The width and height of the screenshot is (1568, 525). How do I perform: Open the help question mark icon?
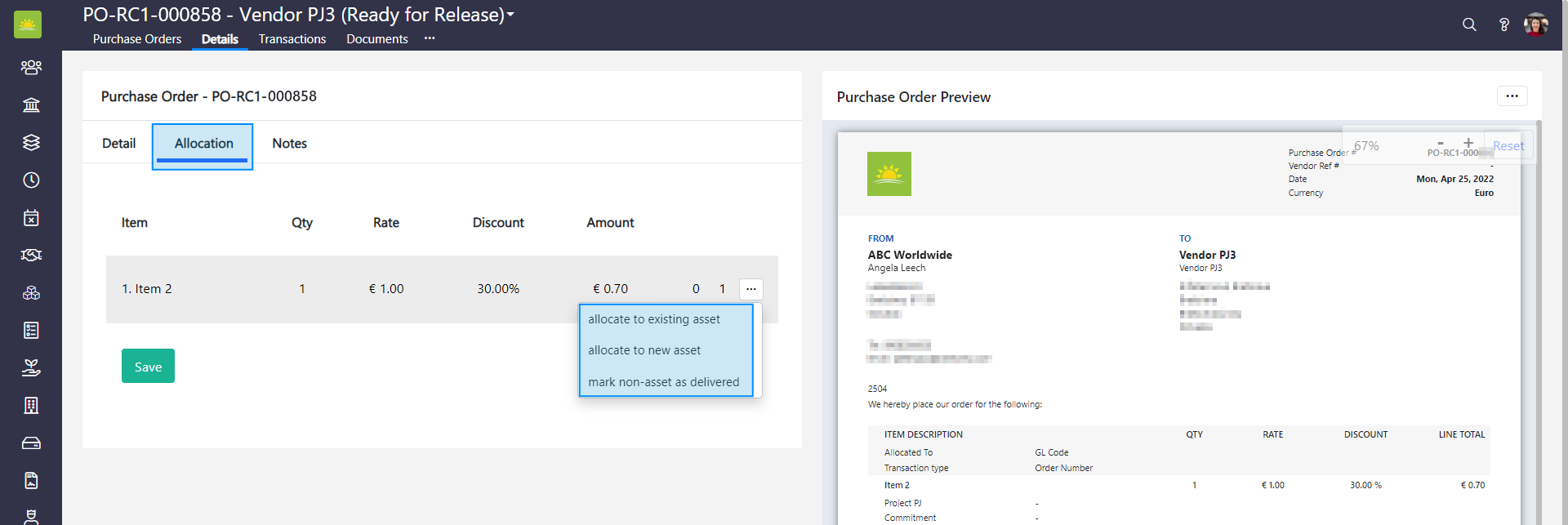[1503, 24]
